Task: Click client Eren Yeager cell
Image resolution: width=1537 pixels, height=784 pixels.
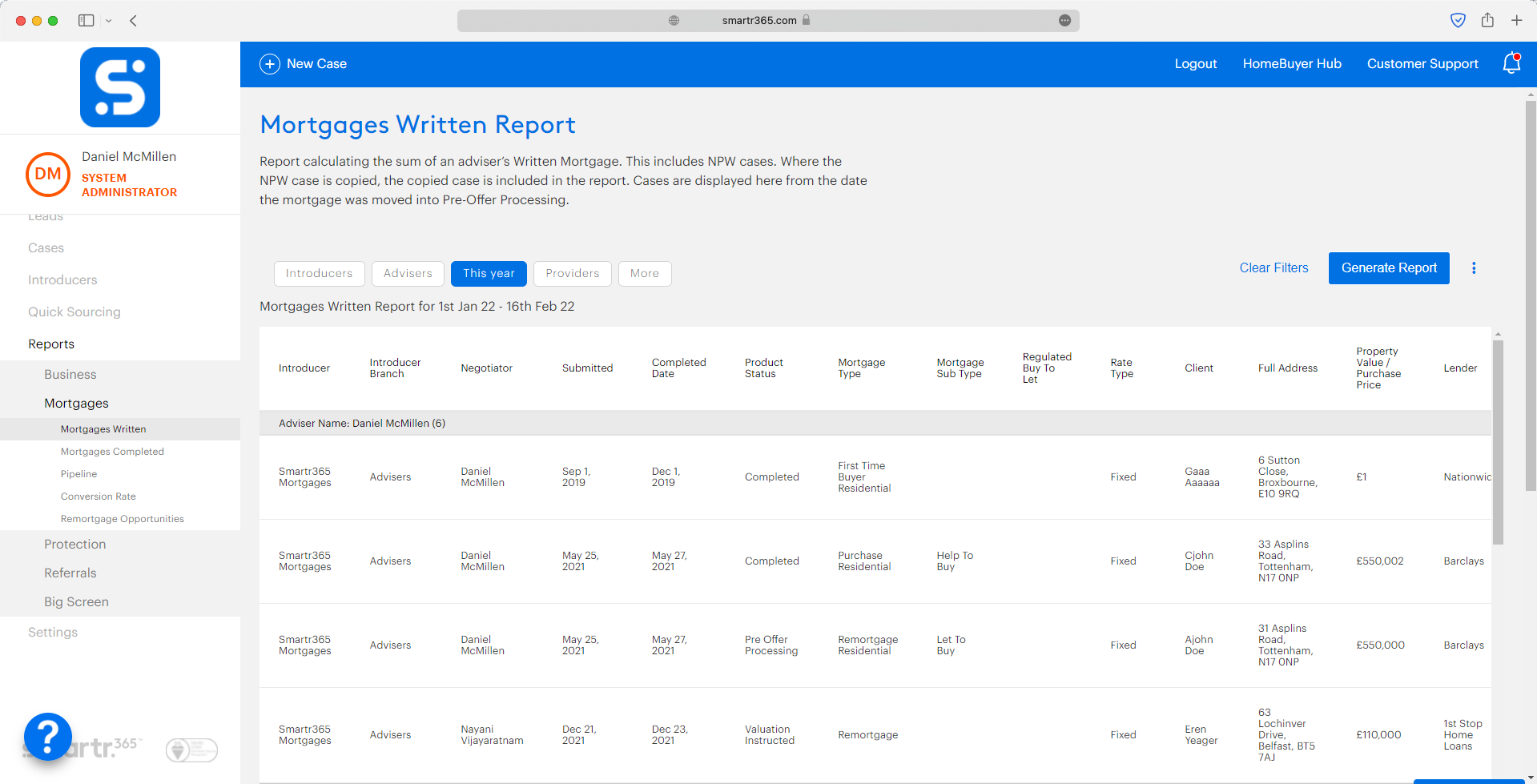Action: click(x=1201, y=735)
